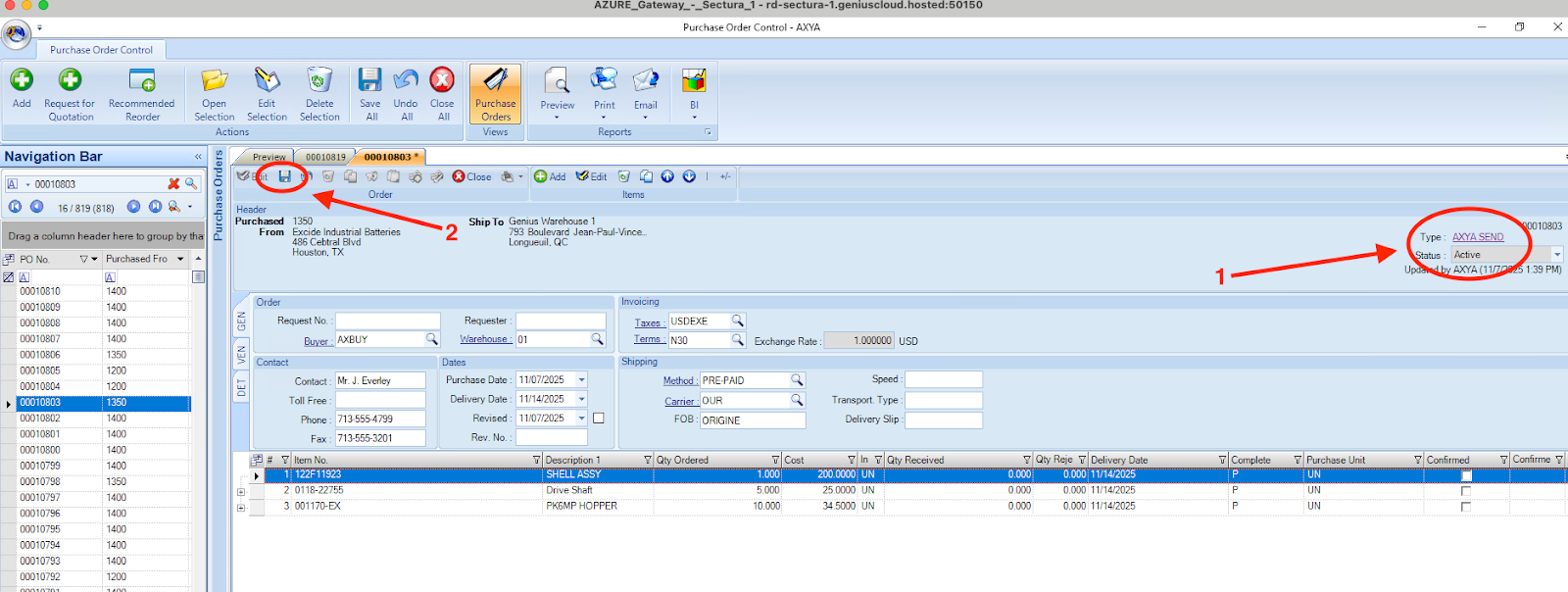
Task: Open the Recommended Reorder tool
Action: tap(142, 80)
